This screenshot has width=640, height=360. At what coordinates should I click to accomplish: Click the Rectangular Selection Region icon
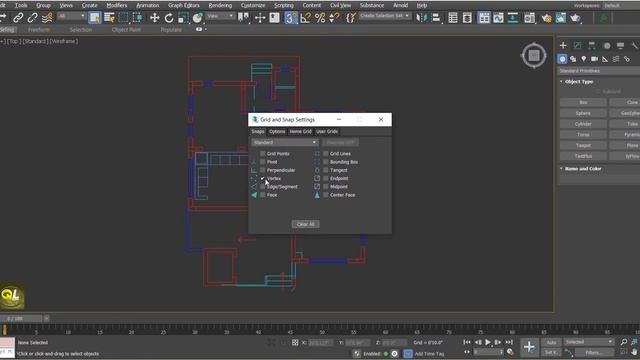(123, 18)
